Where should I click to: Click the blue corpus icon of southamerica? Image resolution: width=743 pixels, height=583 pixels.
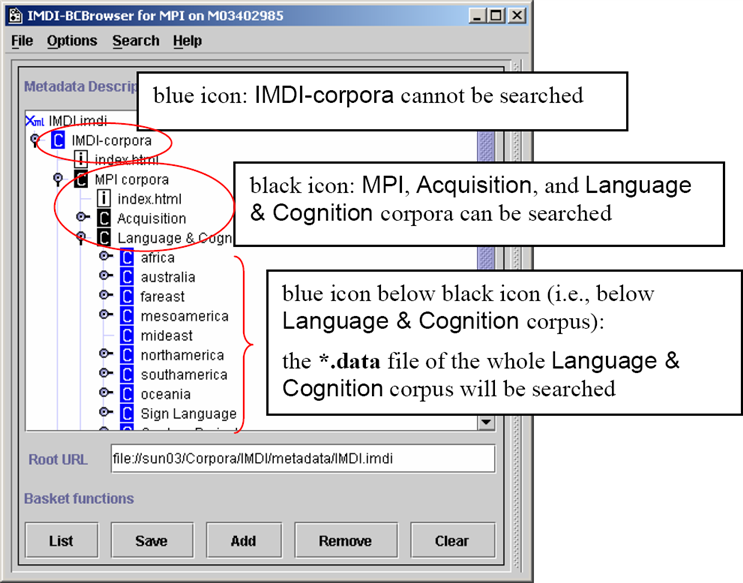click(x=127, y=374)
